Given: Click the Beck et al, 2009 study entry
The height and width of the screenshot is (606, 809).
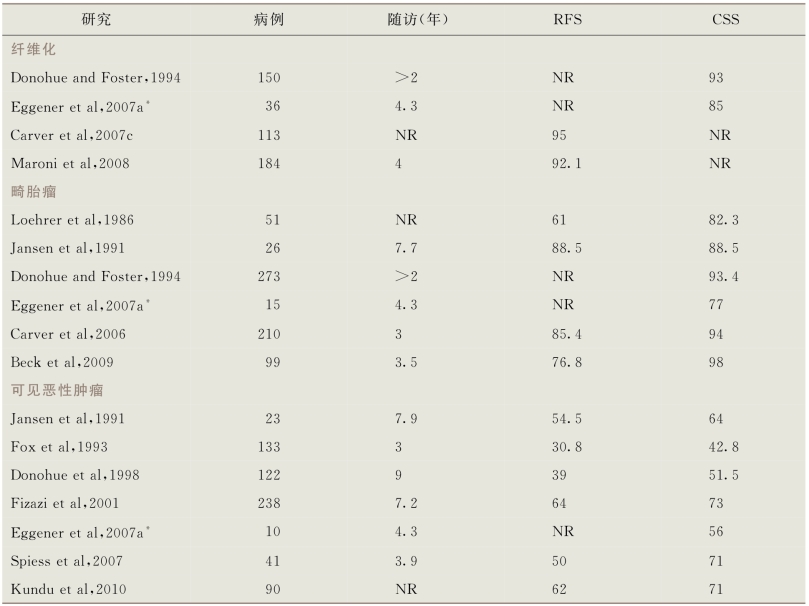Looking at the screenshot, I should pyautogui.click(x=62, y=362).
